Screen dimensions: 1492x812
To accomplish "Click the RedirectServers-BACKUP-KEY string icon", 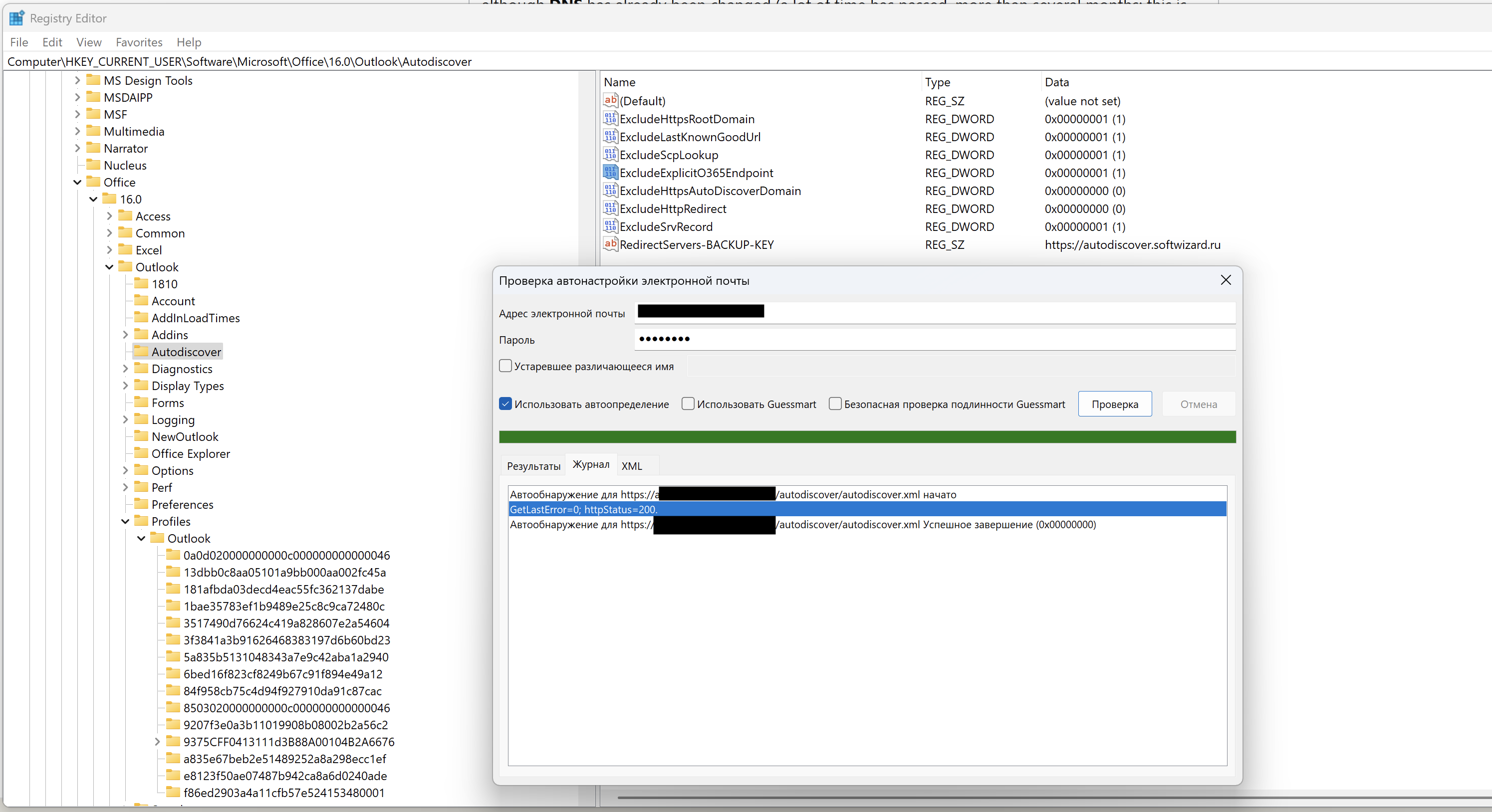I will point(610,244).
